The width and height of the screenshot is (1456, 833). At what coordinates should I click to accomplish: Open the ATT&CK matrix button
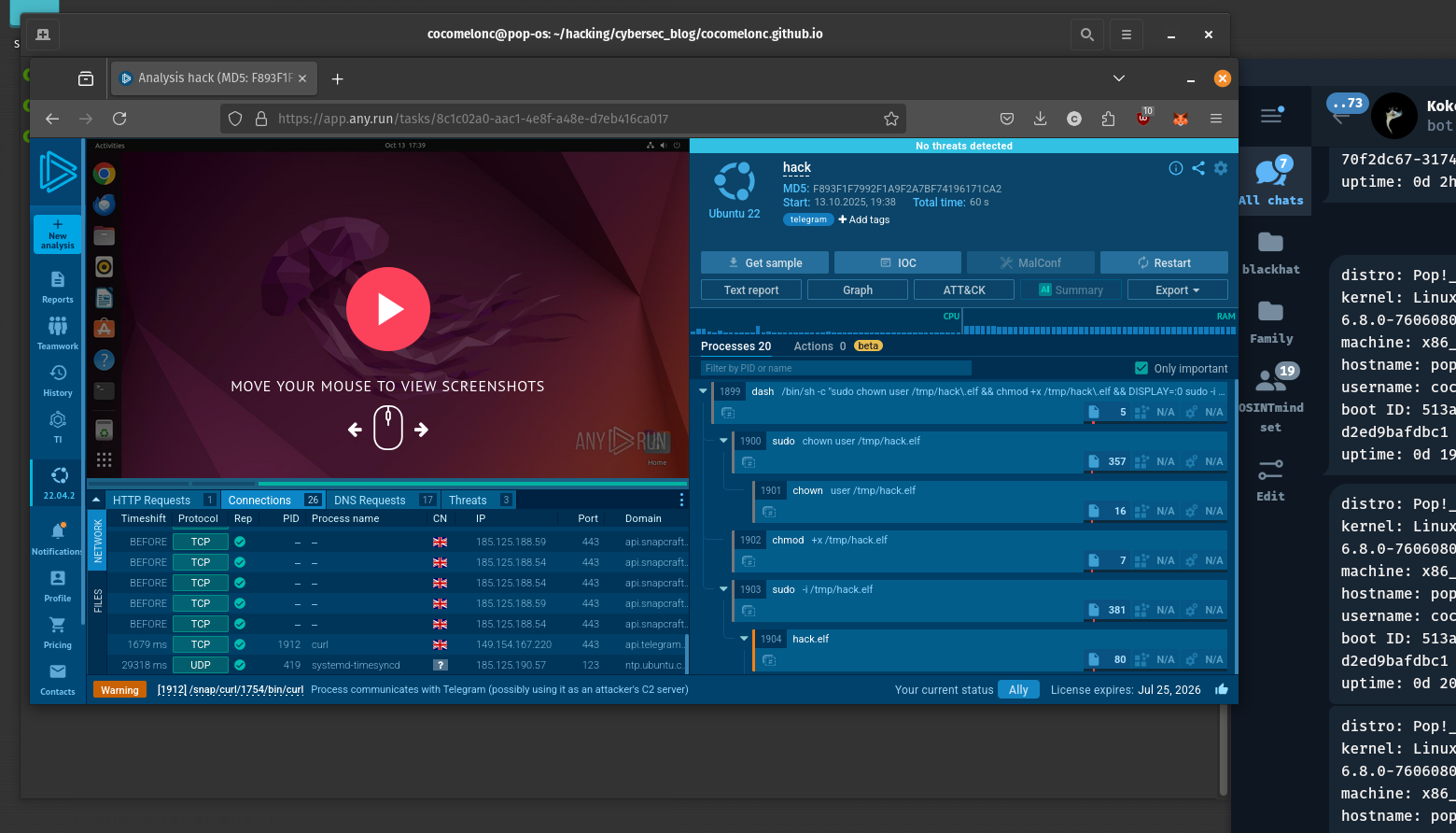964,290
